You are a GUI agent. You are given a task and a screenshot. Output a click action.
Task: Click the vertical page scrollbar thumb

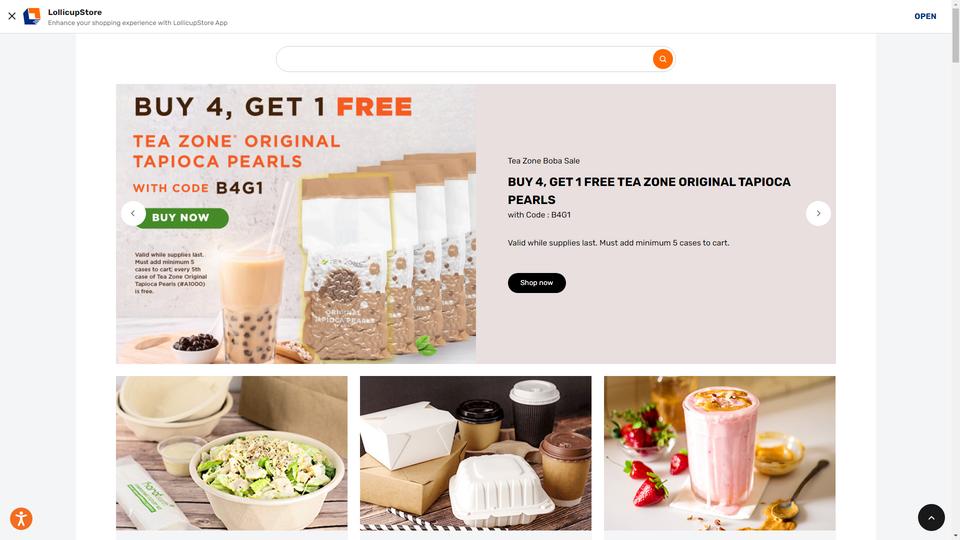pos(955,31)
